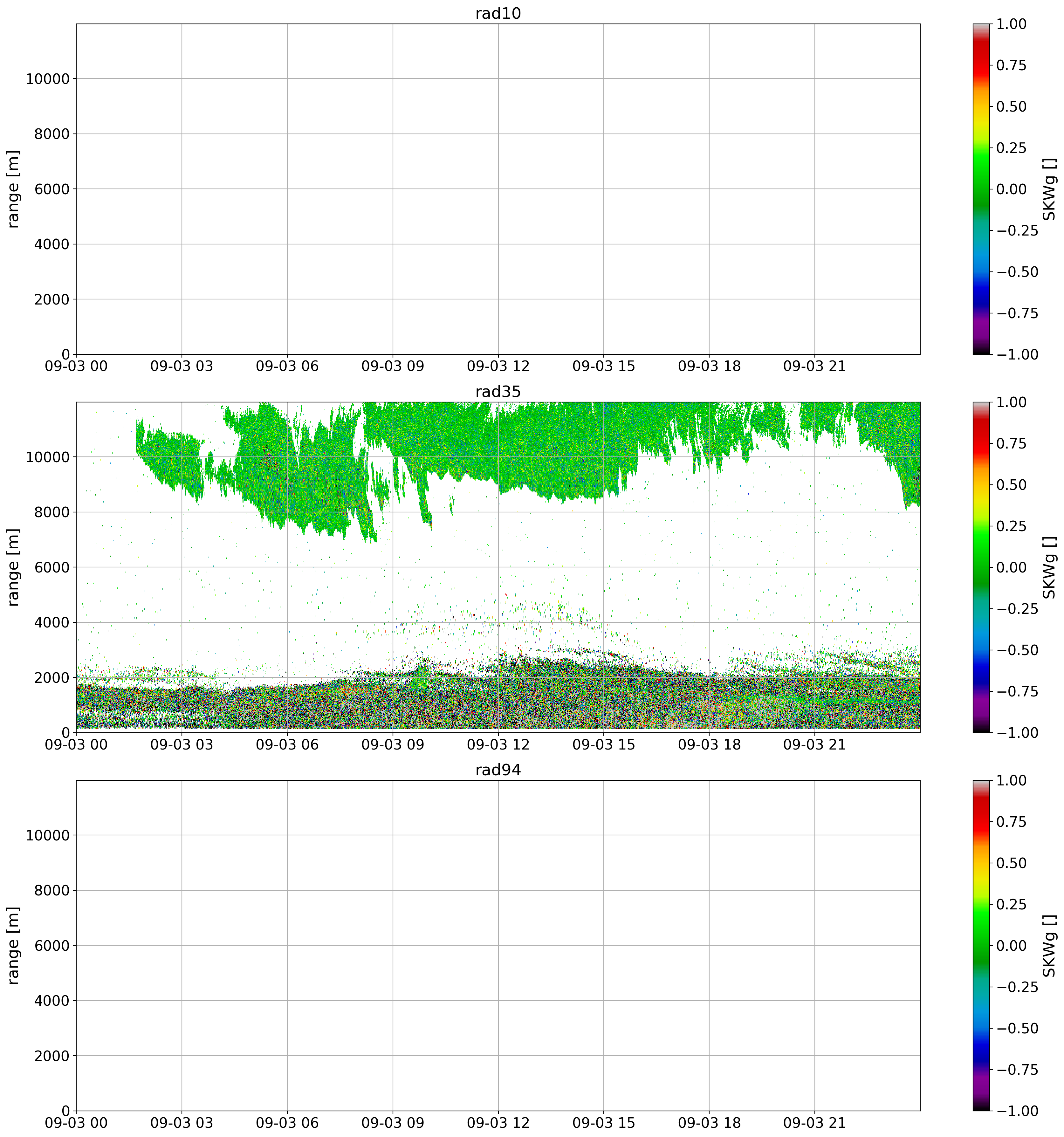Click the '09-03 12' tick label under rad35
The height and width of the screenshot is (1137, 1064).
coord(498,745)
